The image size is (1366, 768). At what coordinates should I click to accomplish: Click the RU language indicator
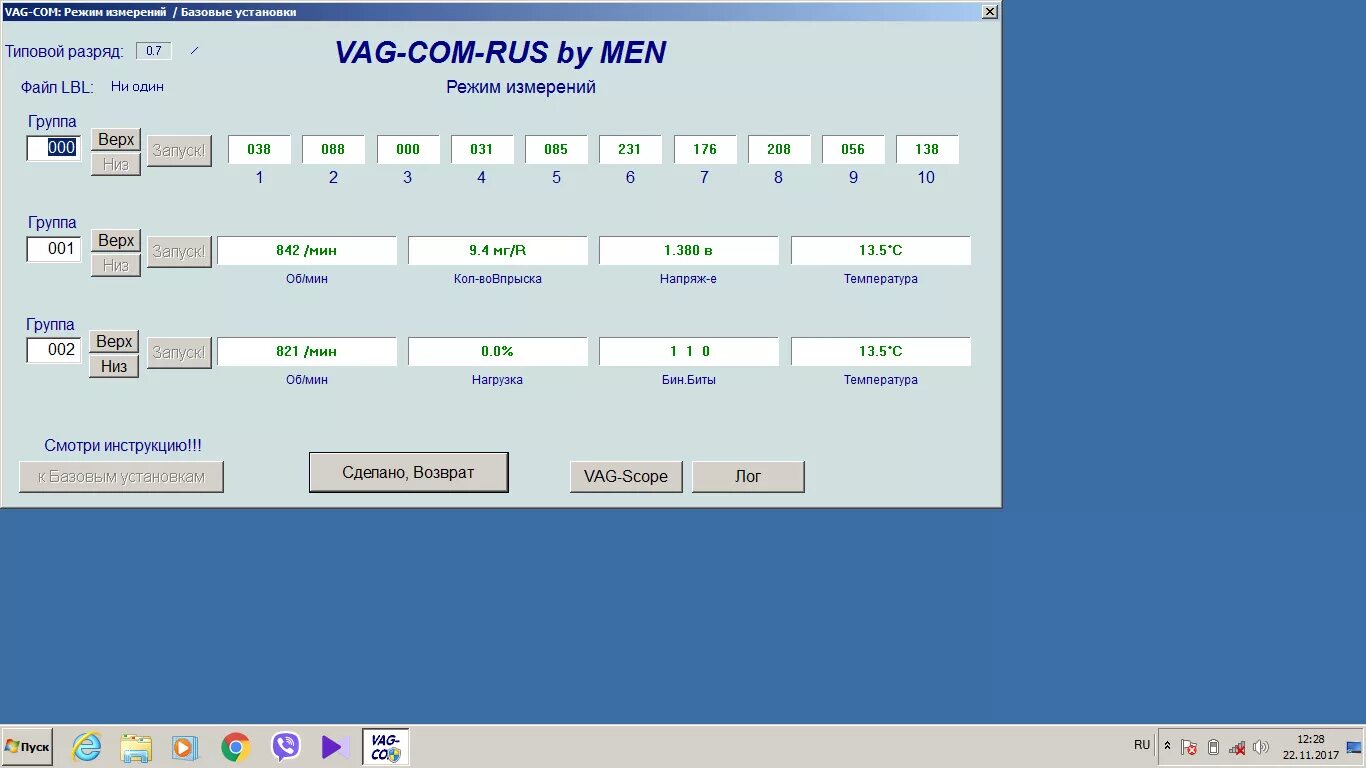(x=1142, y=745)
